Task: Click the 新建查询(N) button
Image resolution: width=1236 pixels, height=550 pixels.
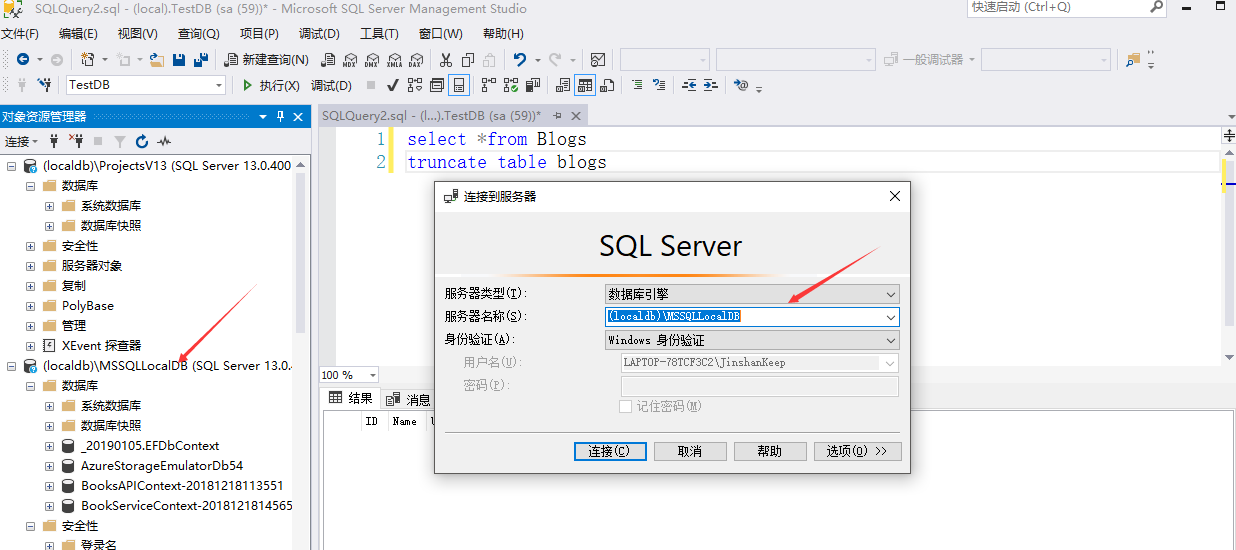Action: (266, 60)
